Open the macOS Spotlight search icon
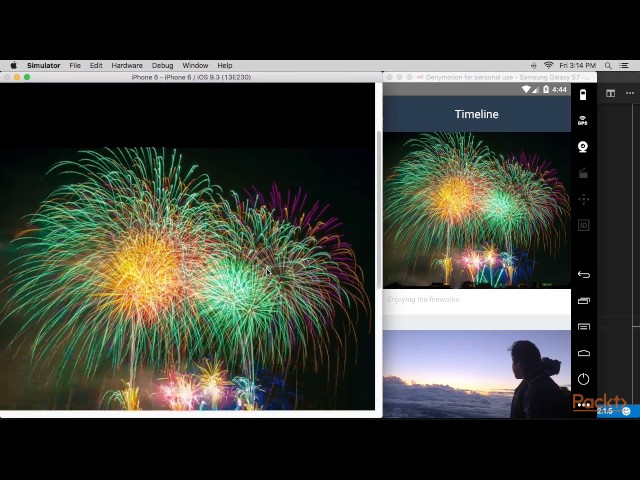Screen dimensions: 640x480 pos(608,65)
